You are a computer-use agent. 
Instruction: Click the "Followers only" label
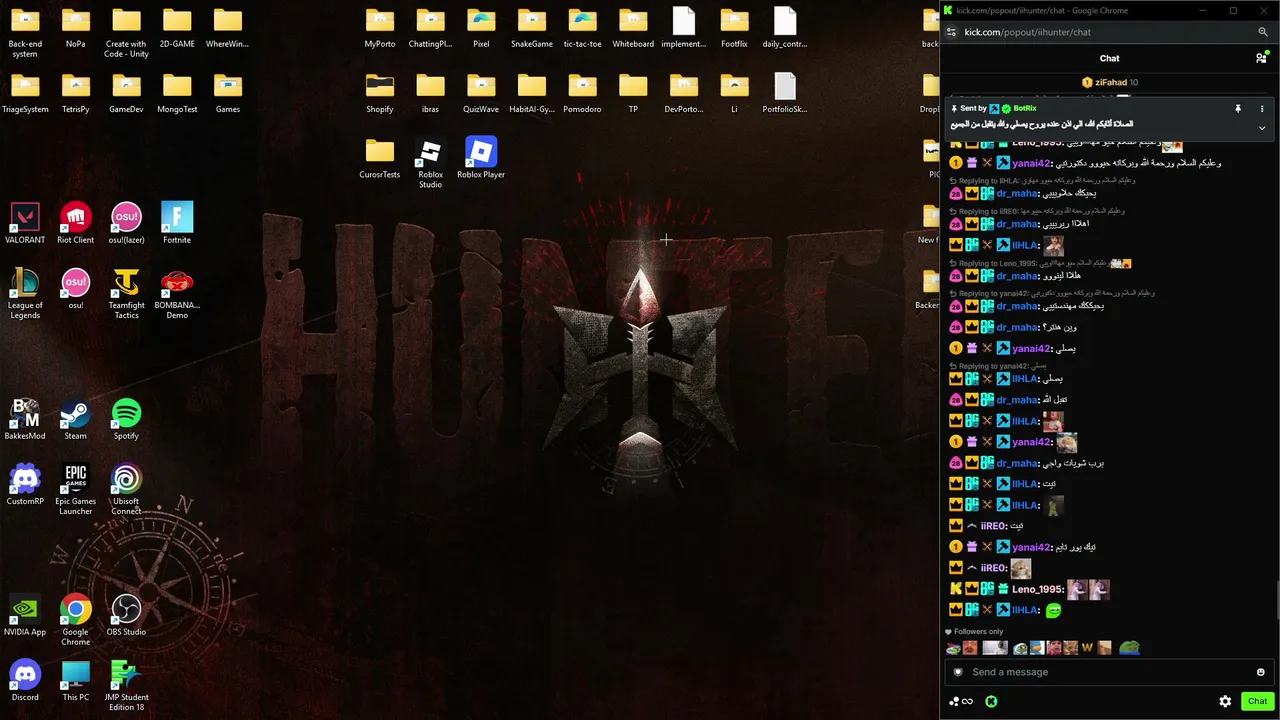pyautogui.click(x=978, y=631)
